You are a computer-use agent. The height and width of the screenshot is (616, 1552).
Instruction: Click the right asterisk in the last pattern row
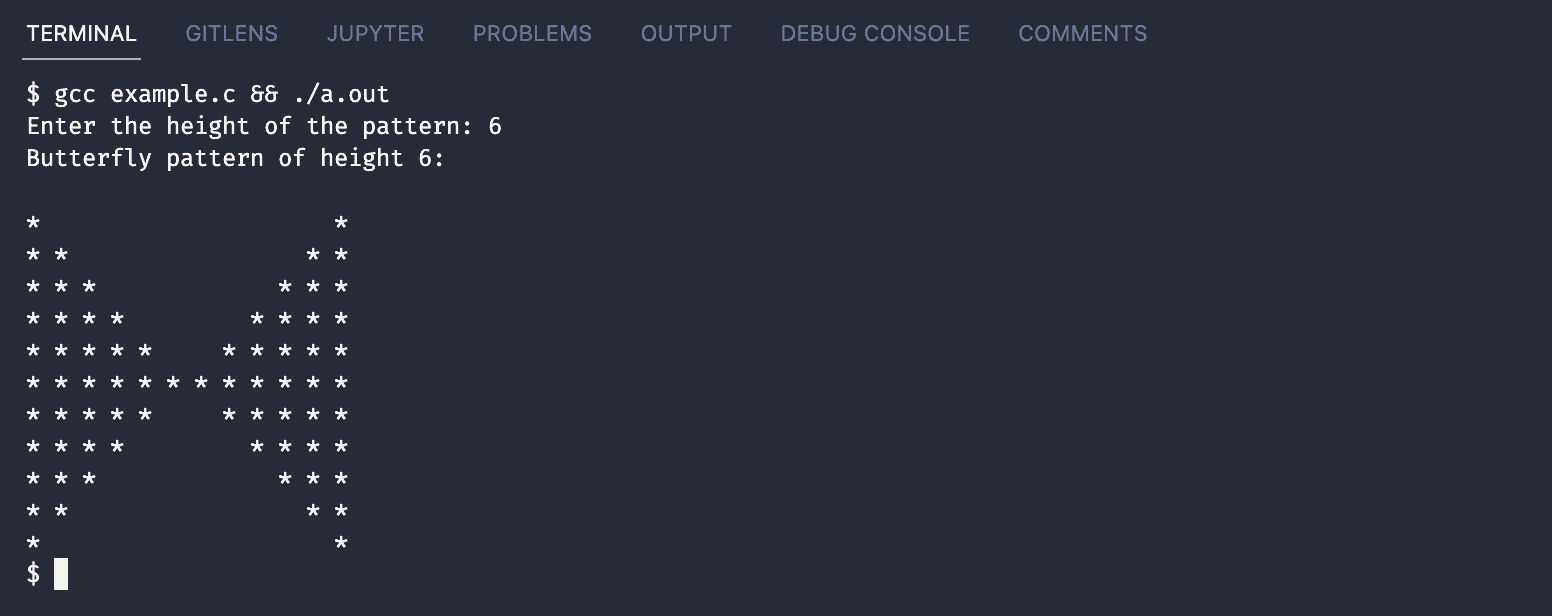[x=341, y=542]
